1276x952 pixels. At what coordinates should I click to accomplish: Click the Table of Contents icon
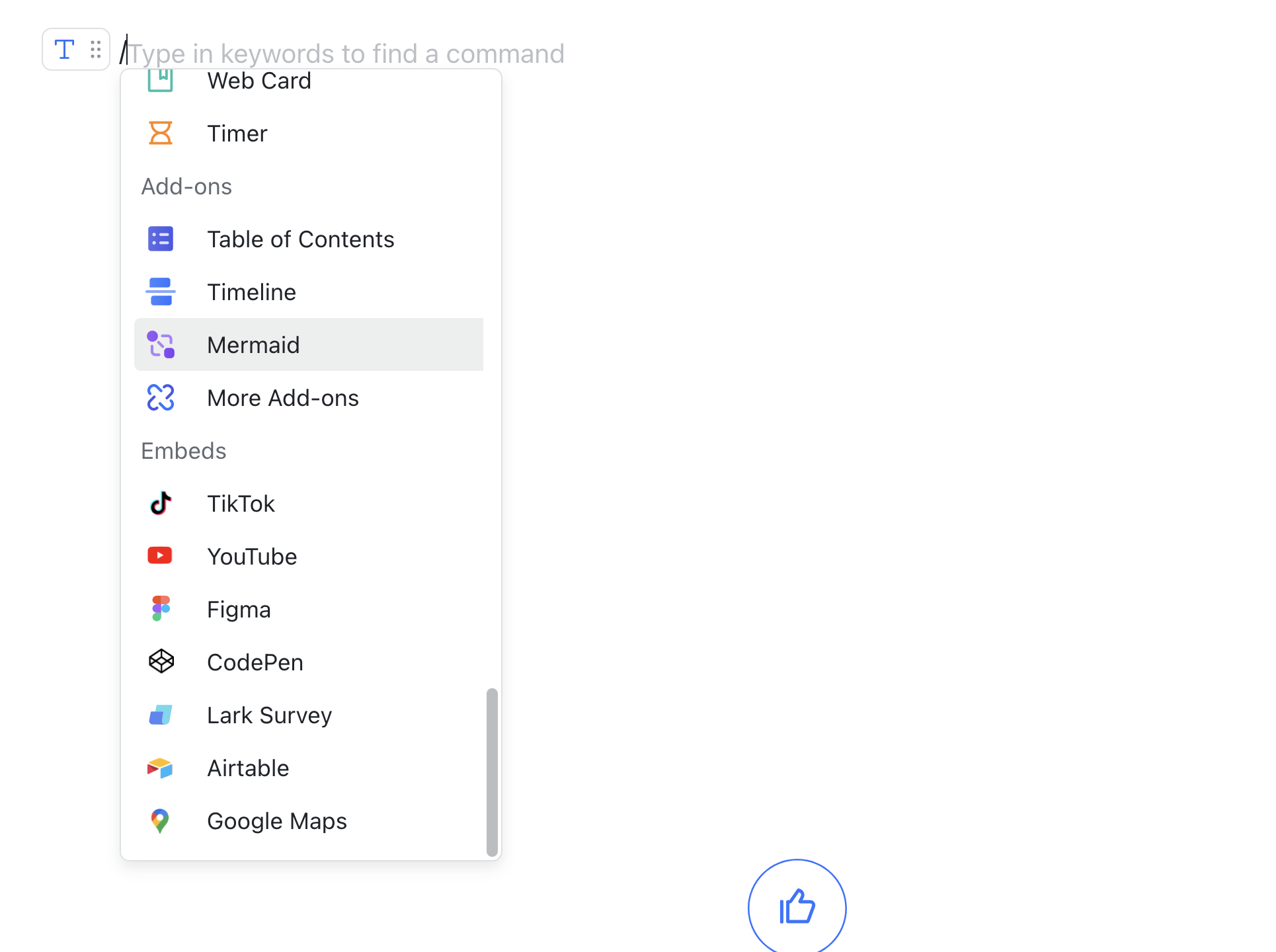160,239
